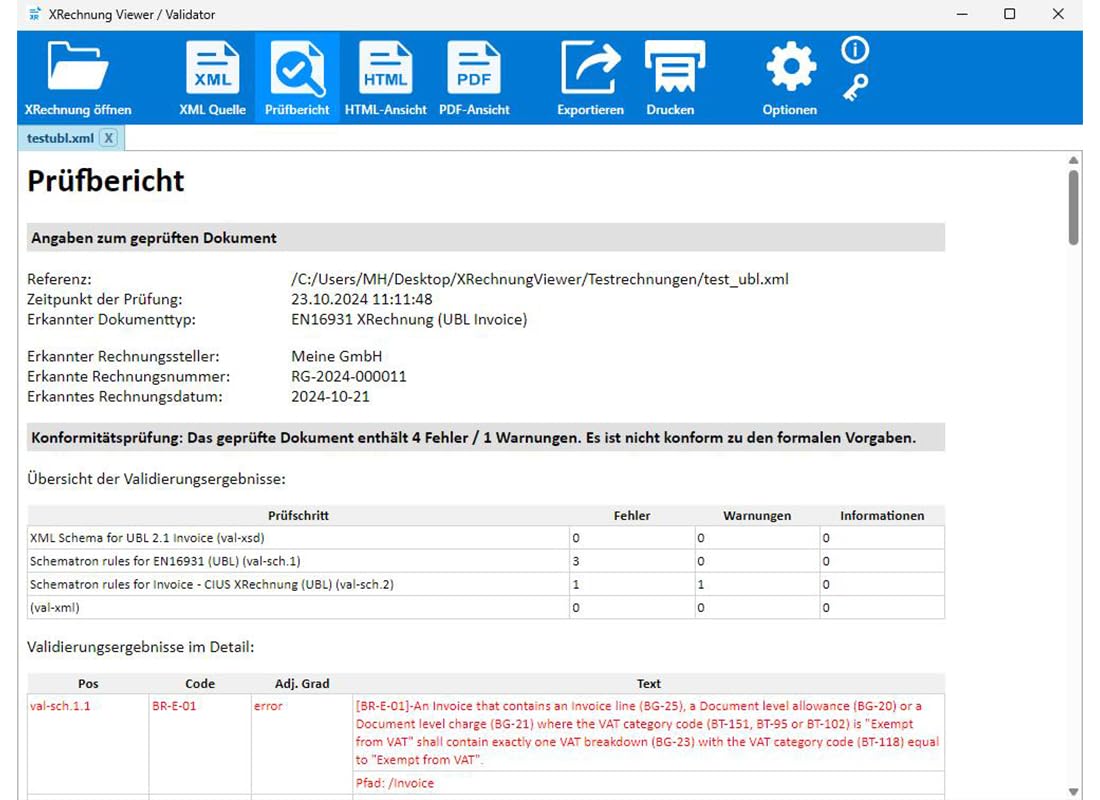Click the invoice issuer Meine GmbH
This screenshot has width=1100, height=800.
tap(337, 356)
